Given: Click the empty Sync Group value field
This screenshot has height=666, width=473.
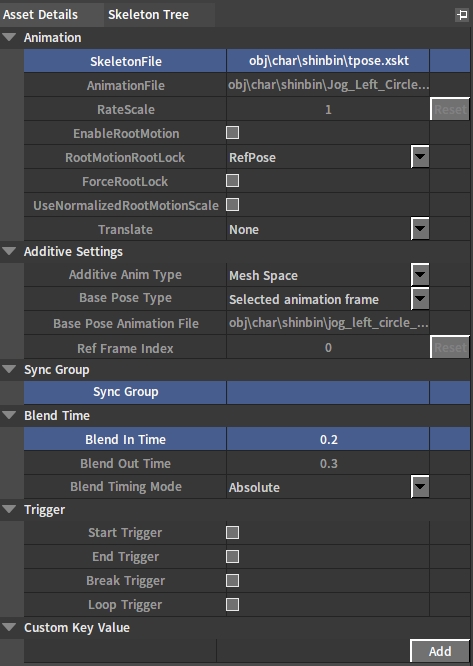Looking at the screenshot, I should (x=328, y=392).
